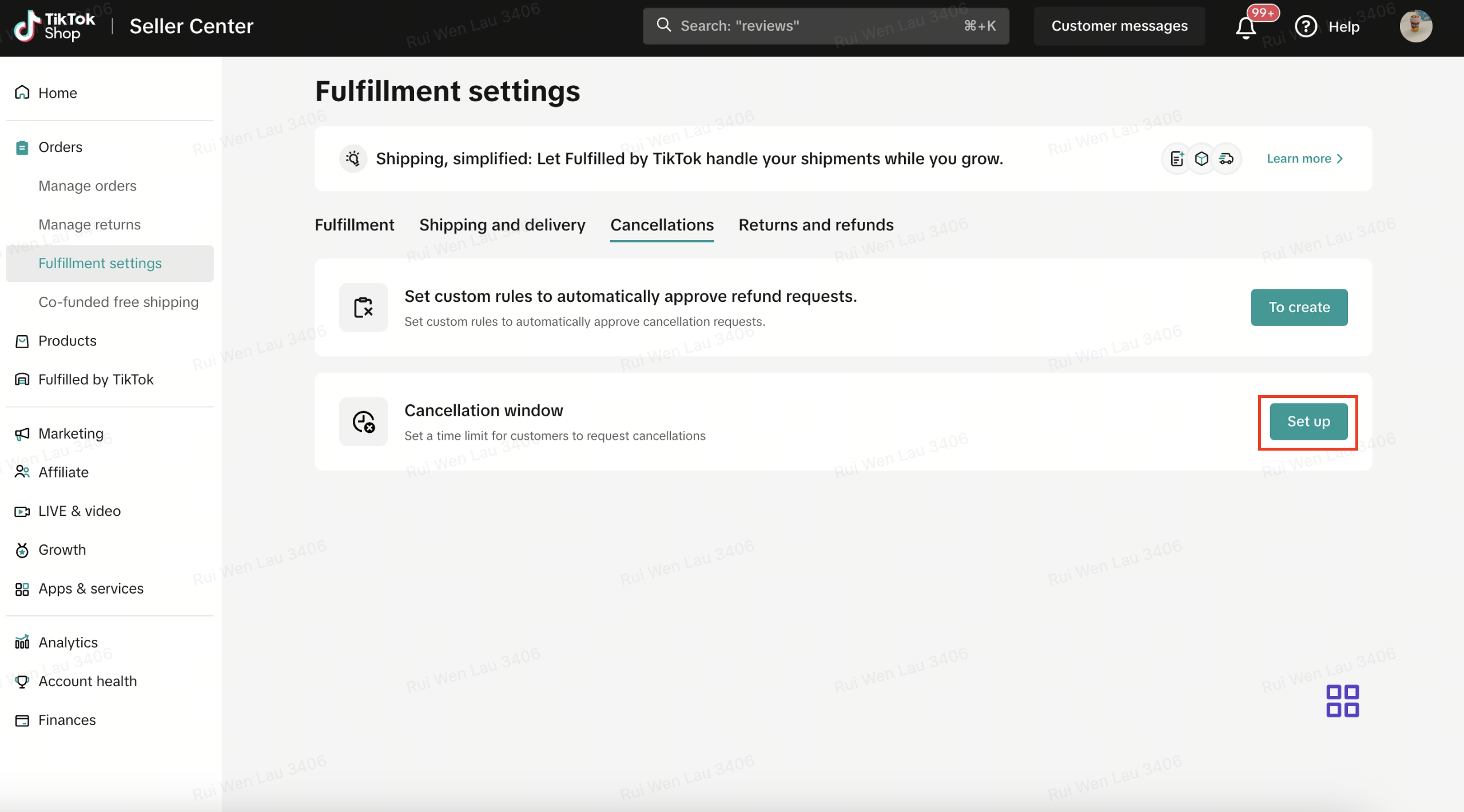Click the TikTok Shop logo
Viewport: 1464px width, 812px height.
(54, 26)
